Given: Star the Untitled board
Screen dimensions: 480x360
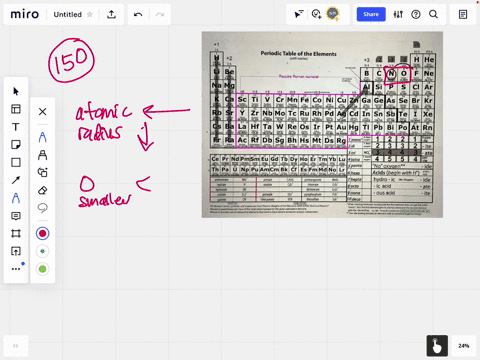Looking at the screenshot, I should coord(90,14).
